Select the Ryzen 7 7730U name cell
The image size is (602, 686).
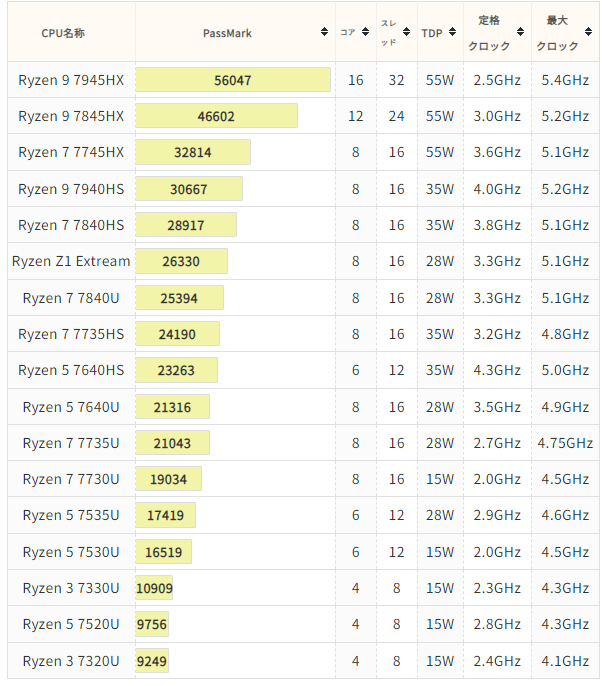click(71, 479)
